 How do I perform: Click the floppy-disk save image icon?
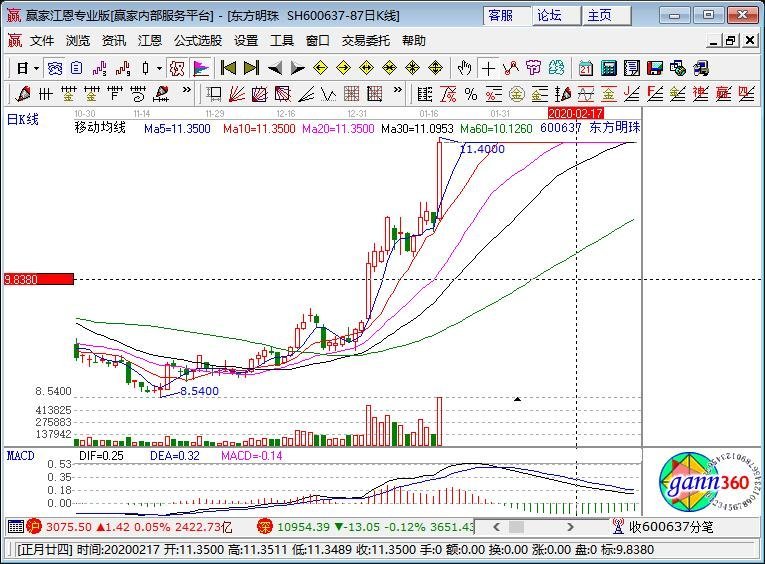pyautogui.click(x=654, y=68)
